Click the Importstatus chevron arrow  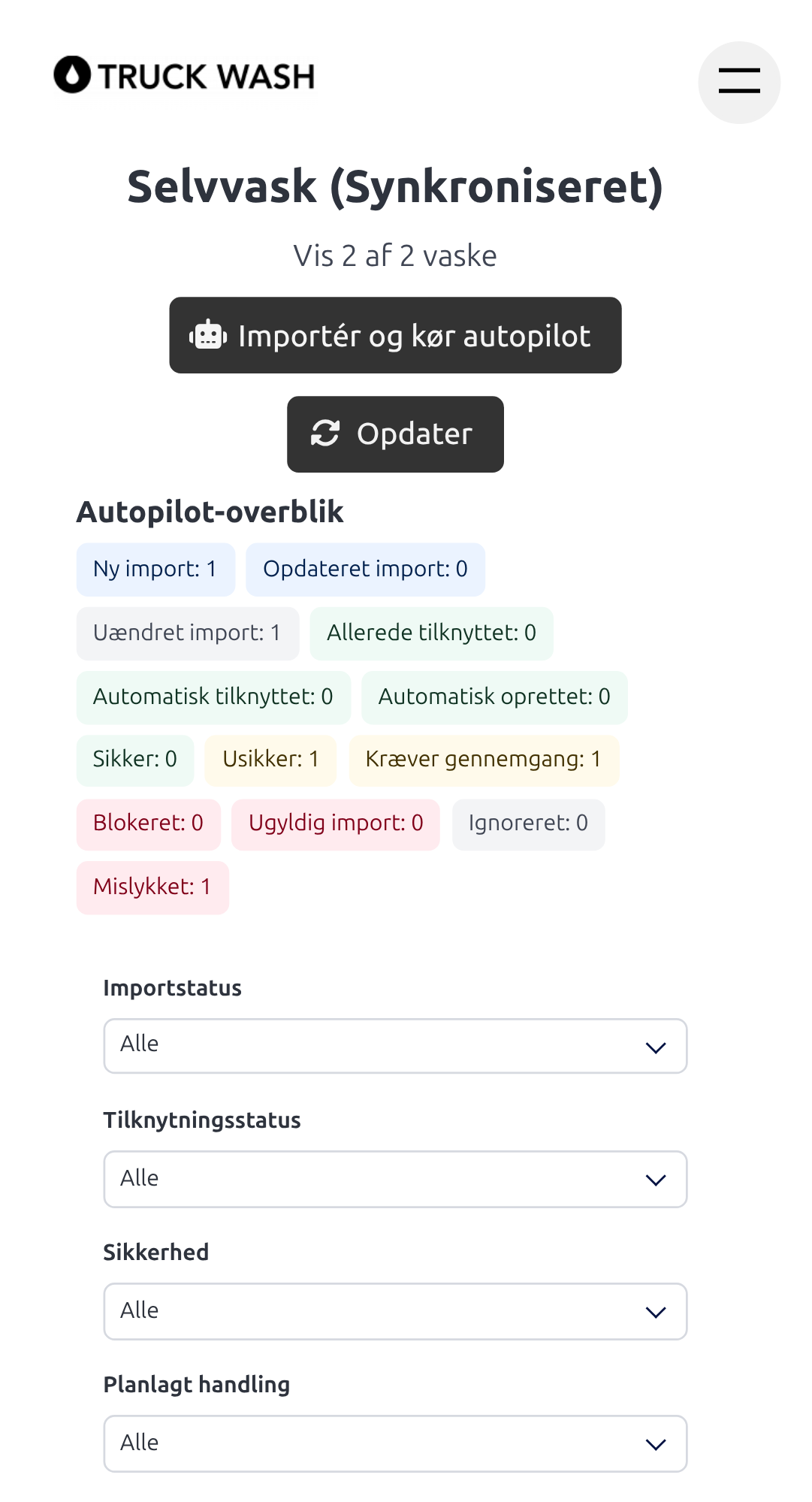(656, 1047)
